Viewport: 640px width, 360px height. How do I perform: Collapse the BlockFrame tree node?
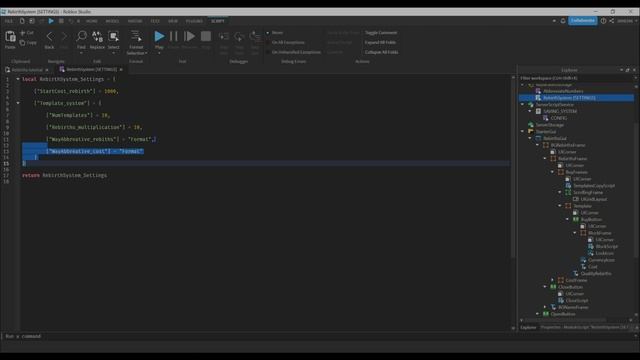point(575,233)
